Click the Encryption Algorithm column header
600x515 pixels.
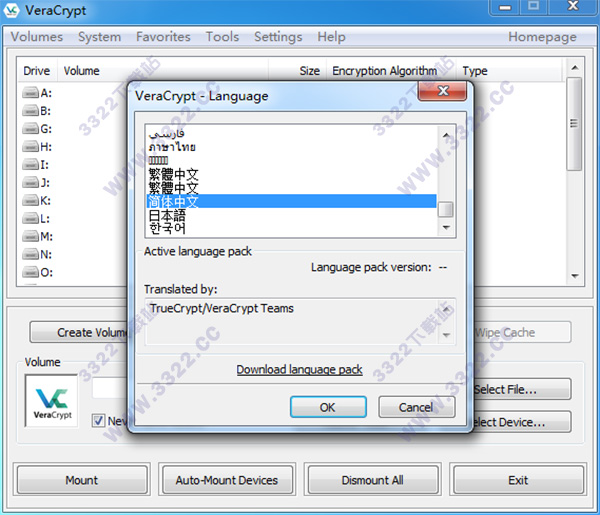click(x=391, y=71)
